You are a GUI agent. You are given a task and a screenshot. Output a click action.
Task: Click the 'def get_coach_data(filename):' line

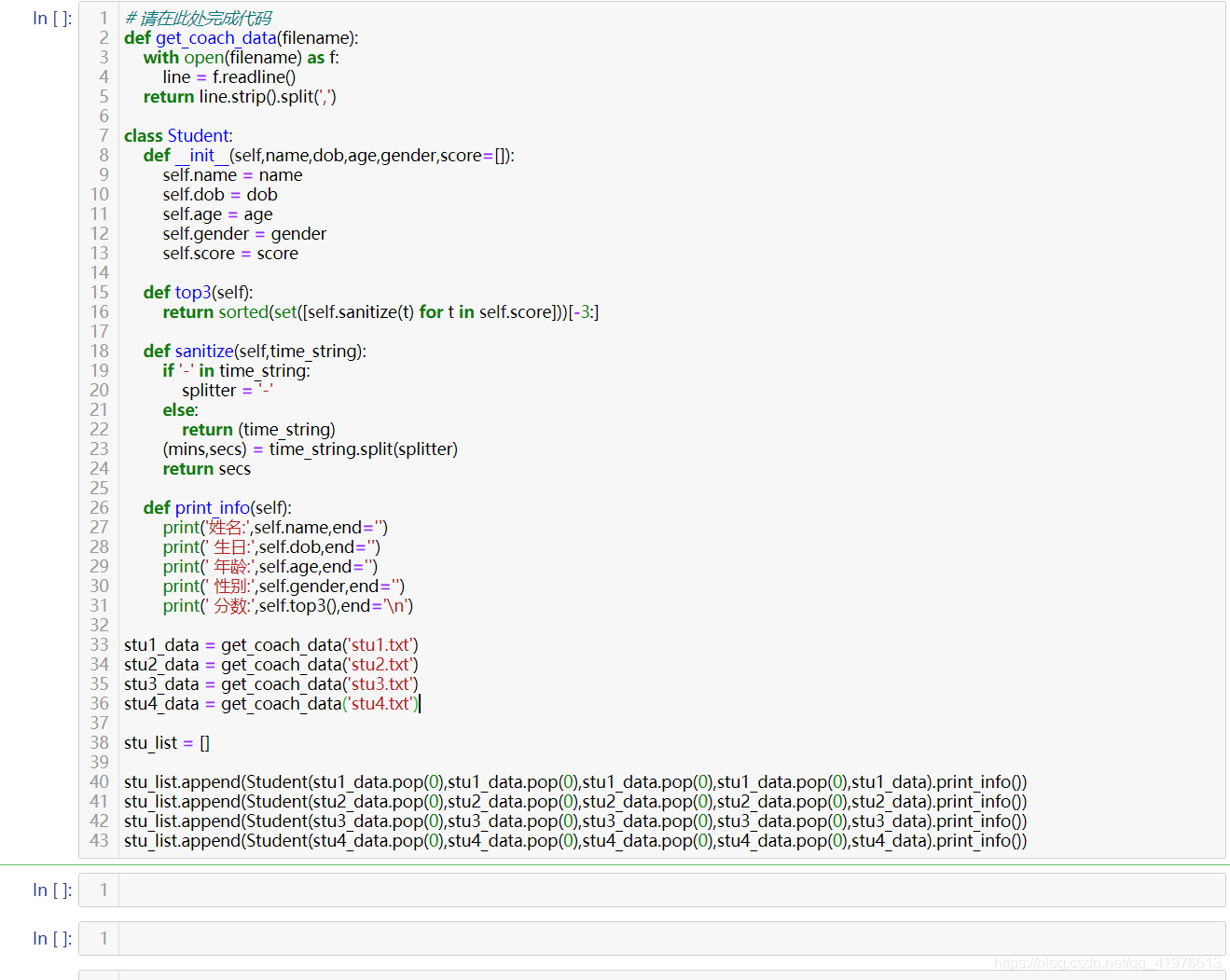[x=242, y=37]
